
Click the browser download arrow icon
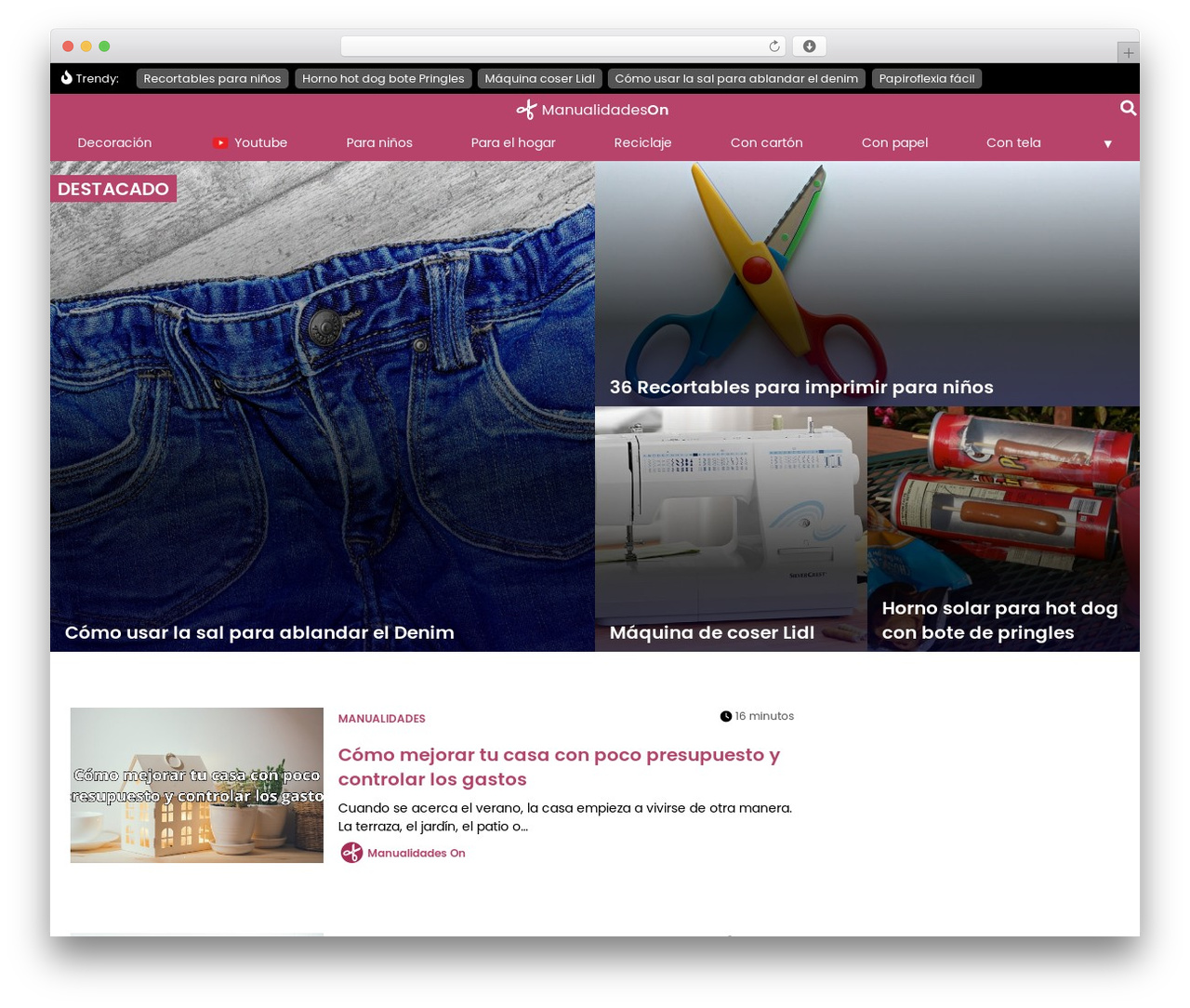pos(809,46)
